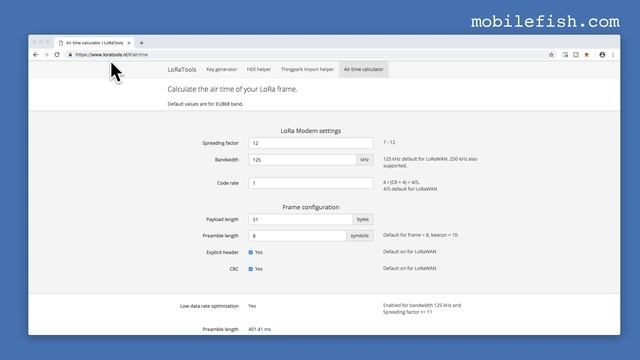Click the padlock site-info icon
Viewport: 640px width, 360px height.
click(70, 55)
